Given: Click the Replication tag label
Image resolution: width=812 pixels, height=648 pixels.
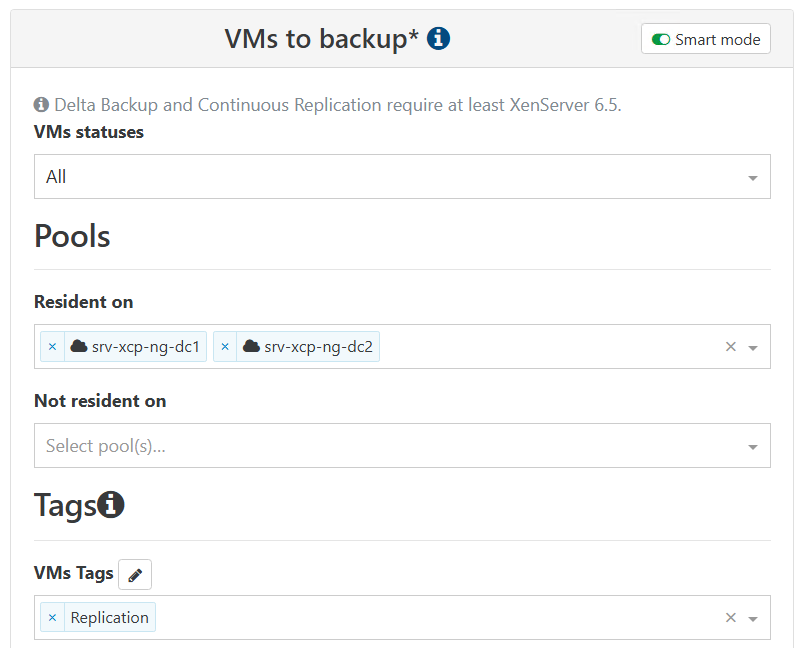Looking at the screenshot, I should [x=109, y=618].
